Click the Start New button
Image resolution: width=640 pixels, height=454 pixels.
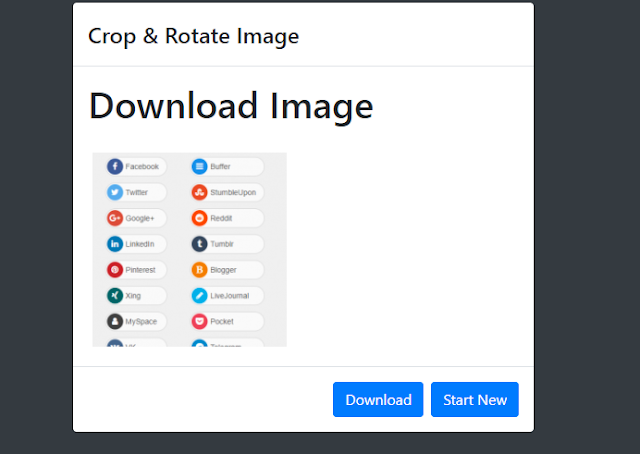coord(475,399)
